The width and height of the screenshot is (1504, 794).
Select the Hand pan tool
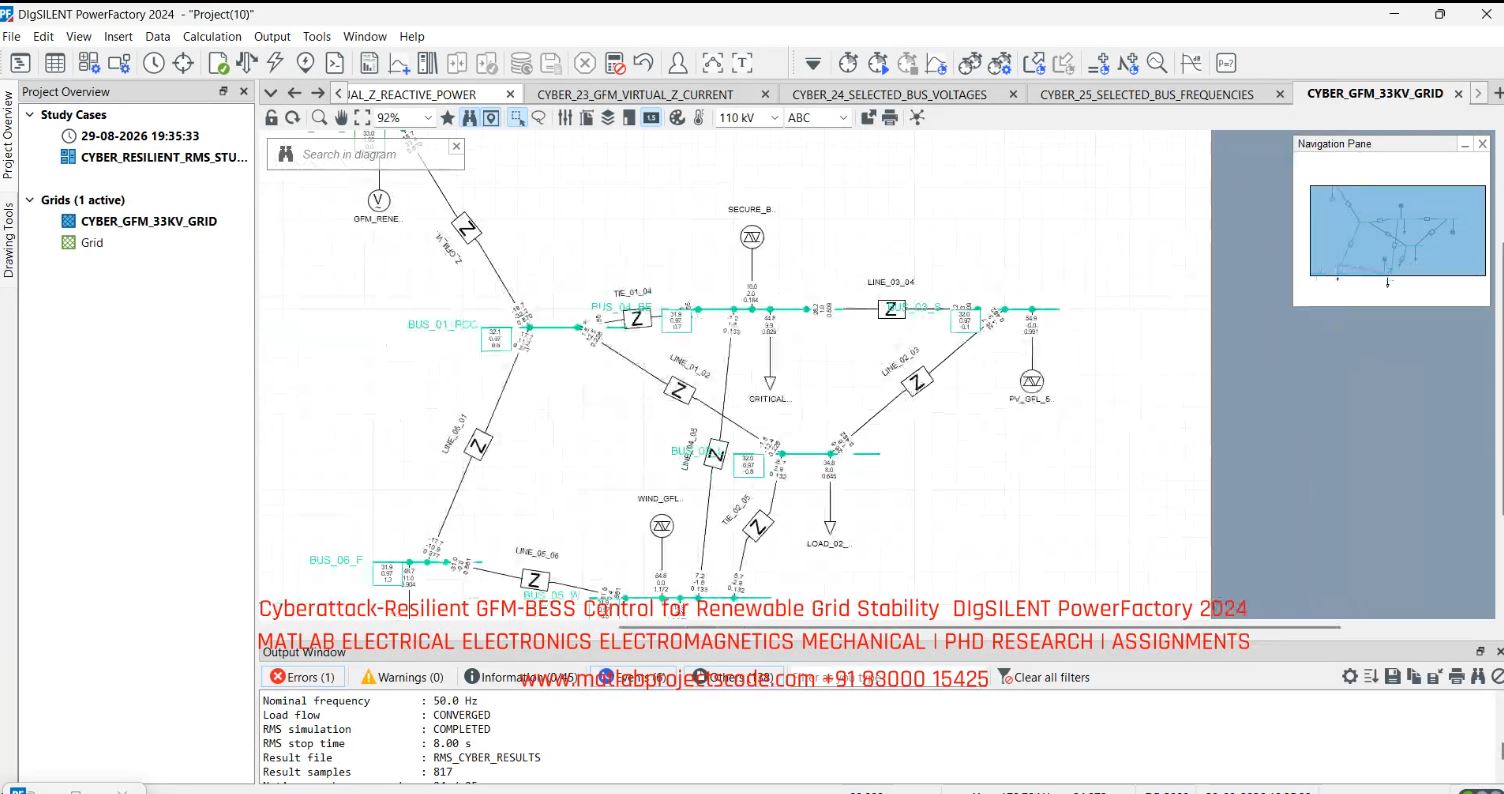tap(342, 118)
